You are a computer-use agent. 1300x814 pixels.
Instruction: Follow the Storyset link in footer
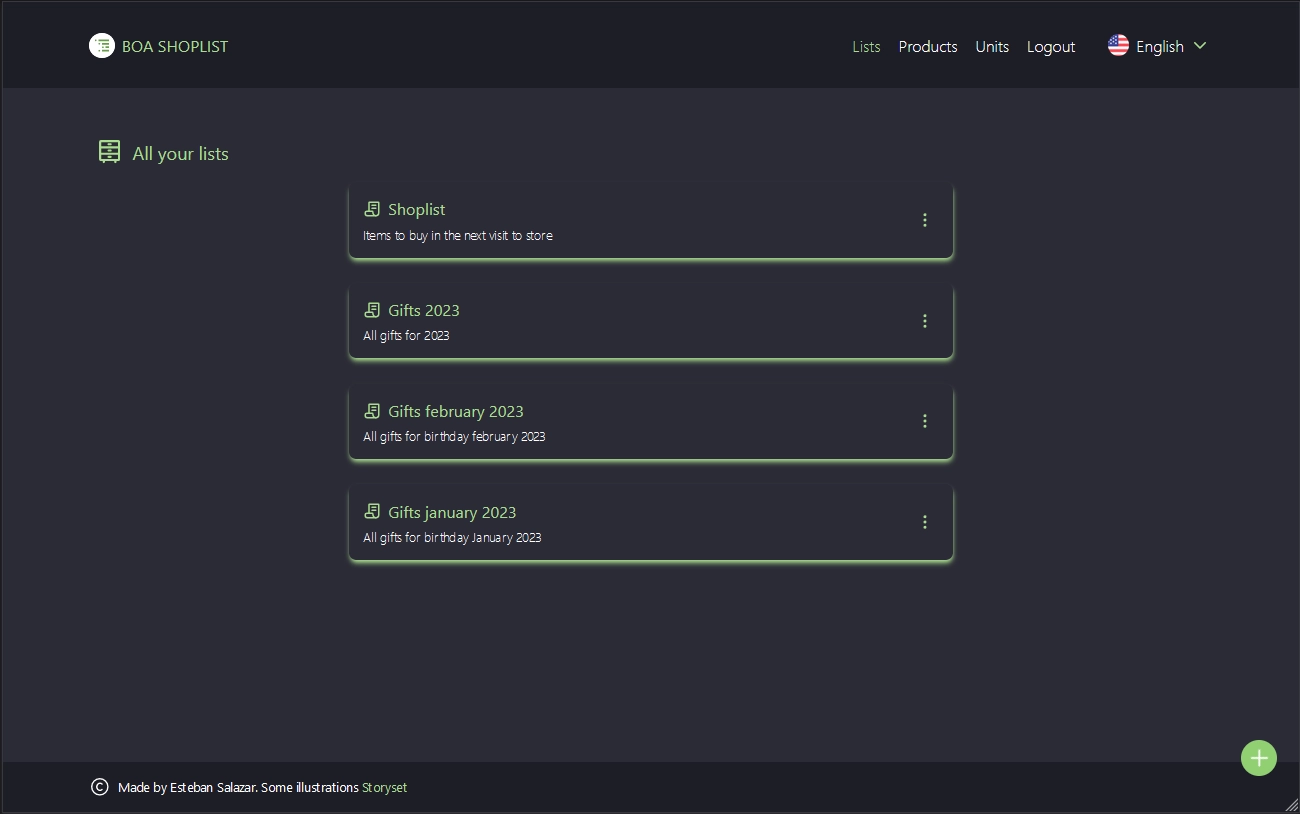(384, 788)
